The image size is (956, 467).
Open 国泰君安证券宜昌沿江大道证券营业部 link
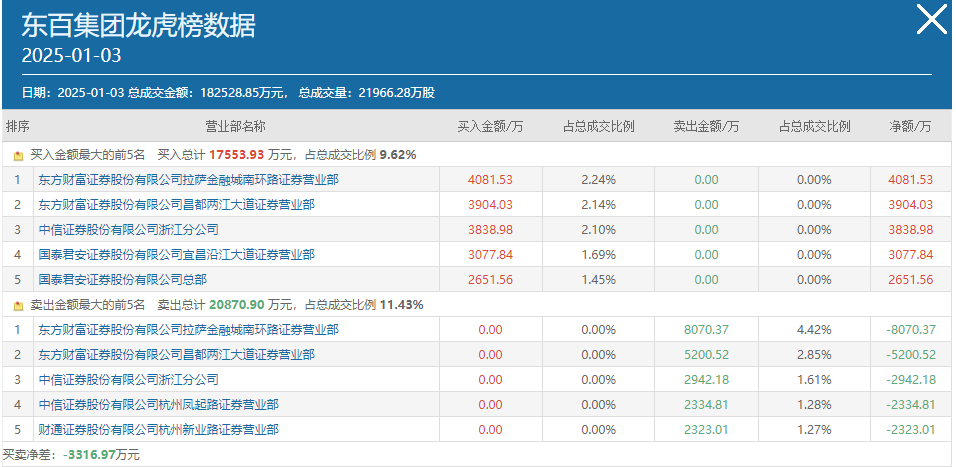pyautogui.click(x=176, y=255)
